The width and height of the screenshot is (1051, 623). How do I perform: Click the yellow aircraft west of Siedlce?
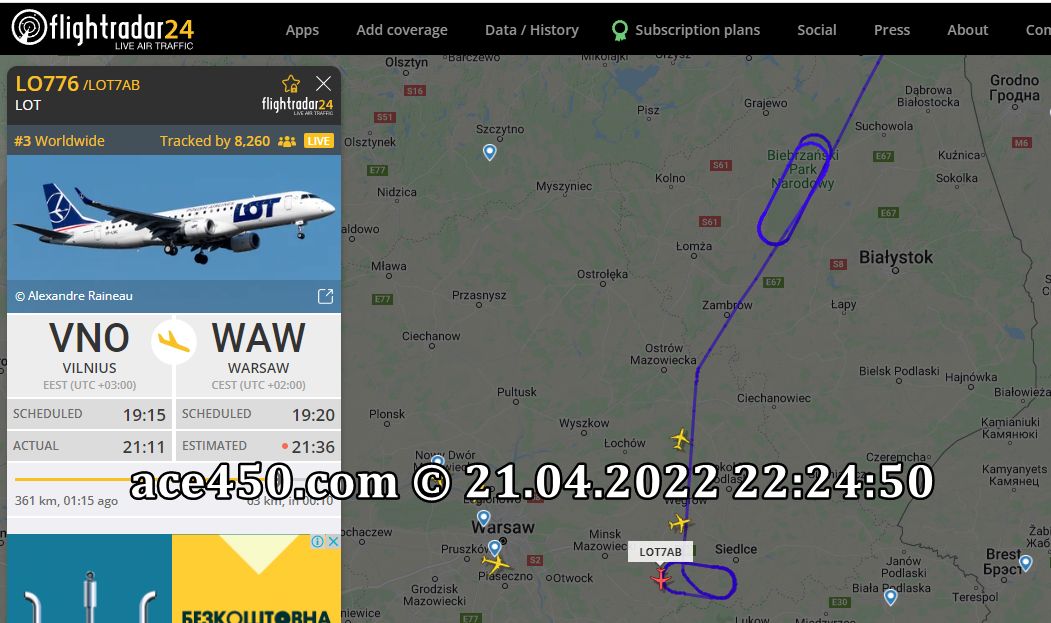pyautogui.click(x=679, y=522)
